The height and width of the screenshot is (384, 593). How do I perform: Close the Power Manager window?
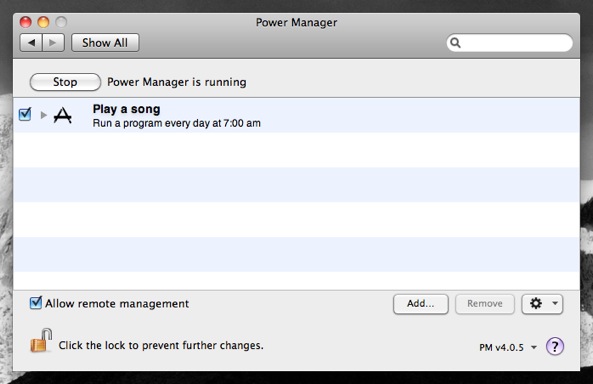26,22
